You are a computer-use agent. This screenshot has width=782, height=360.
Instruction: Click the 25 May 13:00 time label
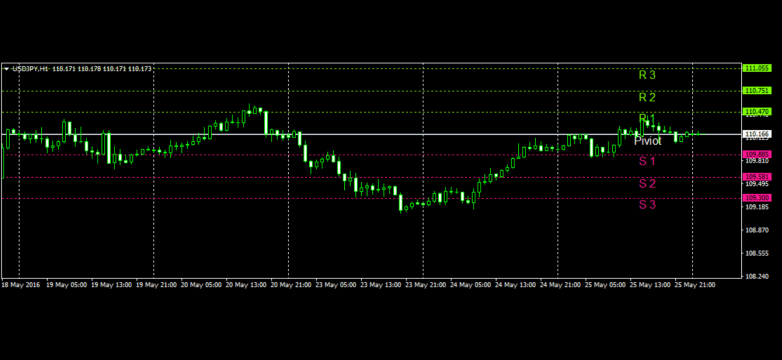coord(650,285)
